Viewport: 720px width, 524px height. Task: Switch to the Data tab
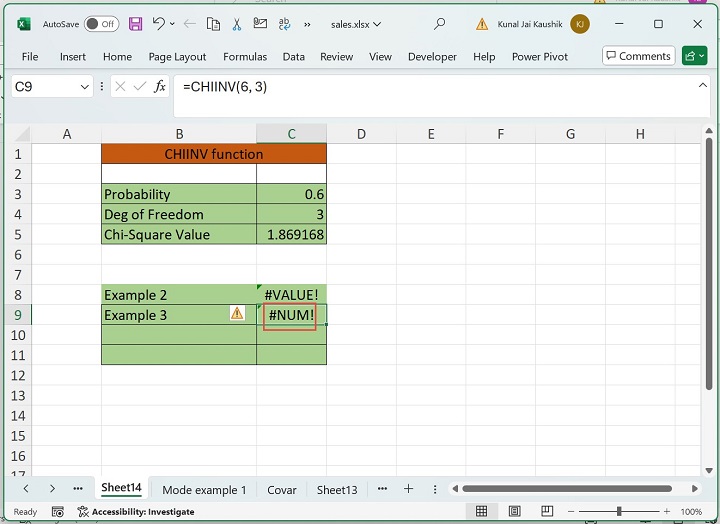[x=293, y=56]
